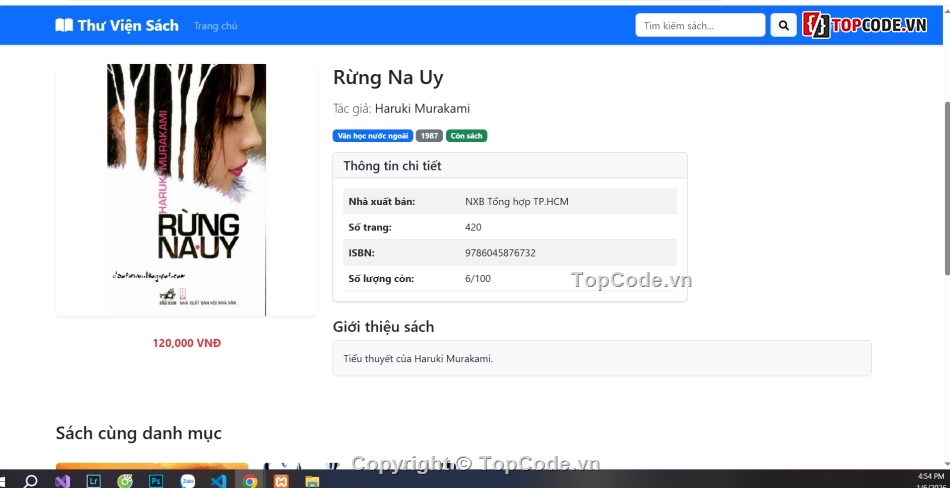Switch to Visual Studio Code in taskbar
The width and height of the screenshot is (950, 488).
tap(218, 480)
